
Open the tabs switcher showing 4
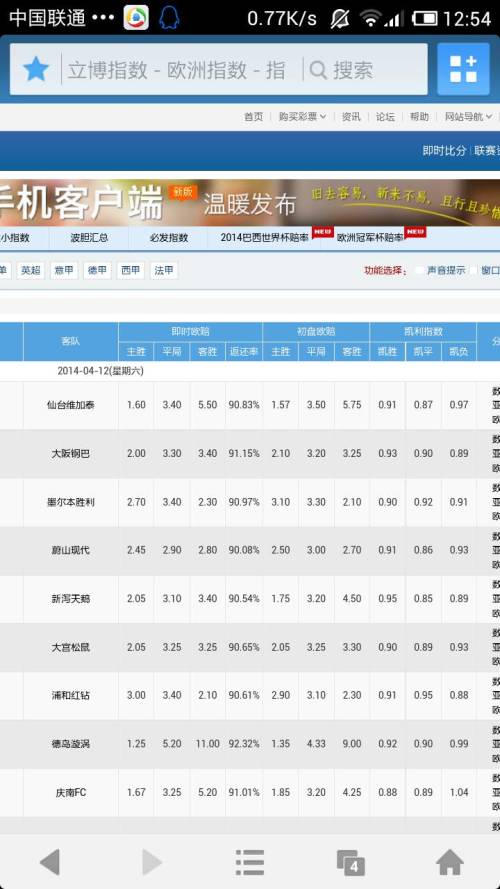[x=351, y=862]
